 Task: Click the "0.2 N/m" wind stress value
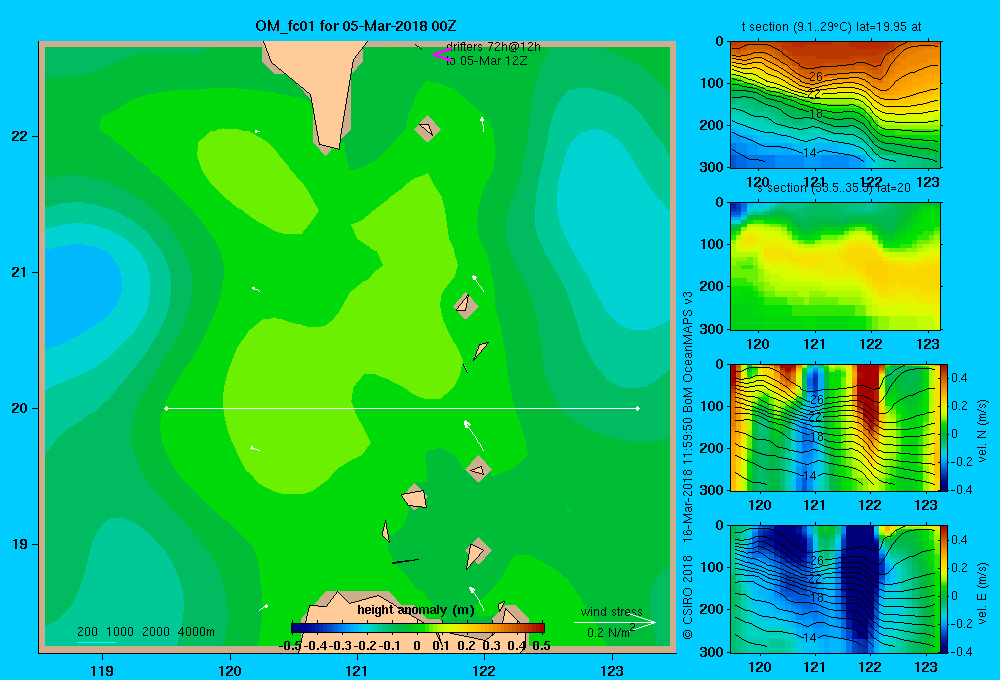(x=608, y=633)
